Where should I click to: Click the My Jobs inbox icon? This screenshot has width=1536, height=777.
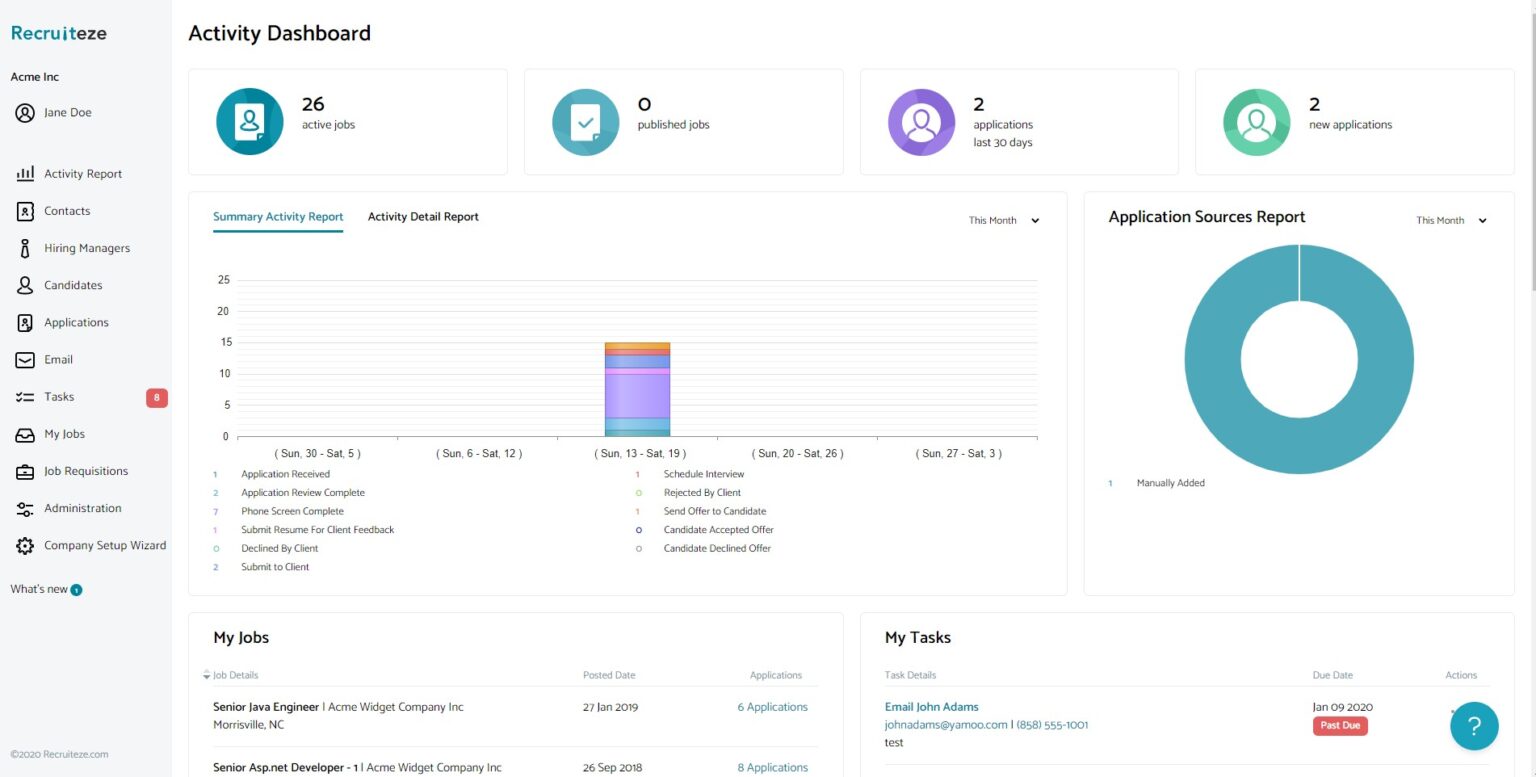click(26, 434)
